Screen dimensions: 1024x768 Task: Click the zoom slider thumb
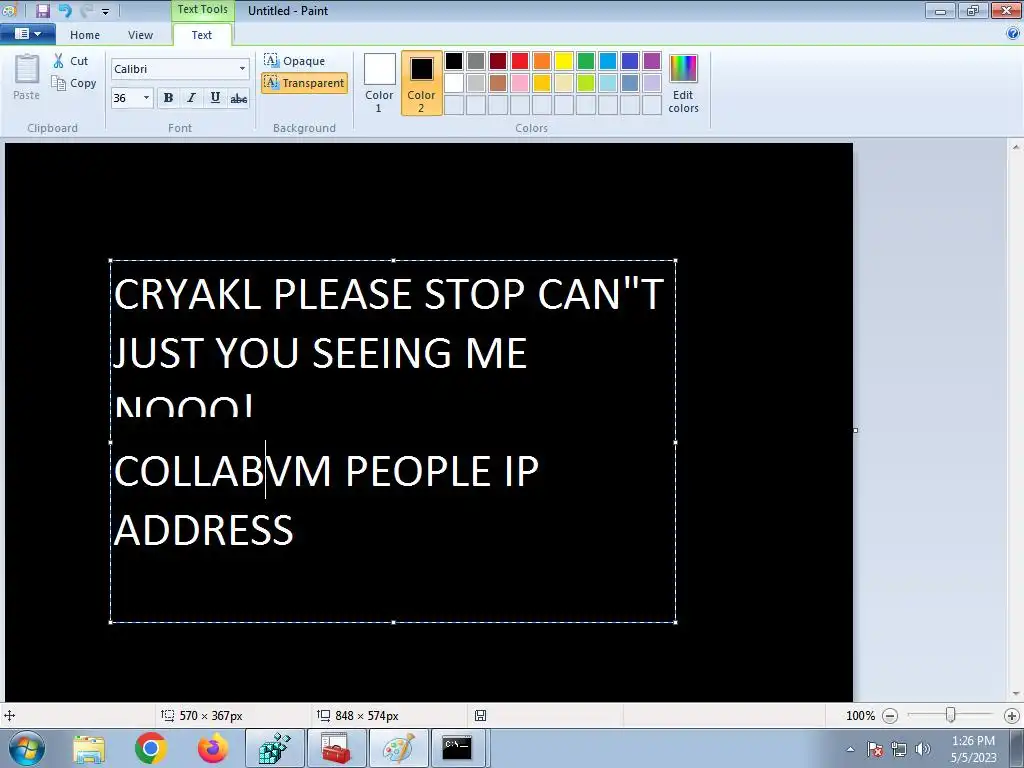(951, 716)
